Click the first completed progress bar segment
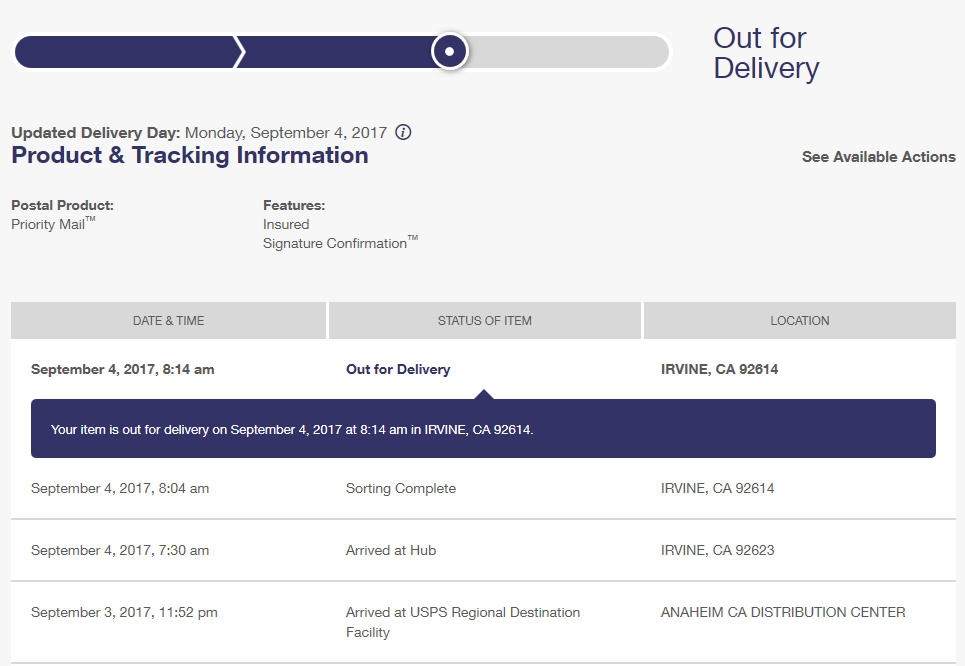This screenshot has width=965, height=666. (x=125, y=52)
